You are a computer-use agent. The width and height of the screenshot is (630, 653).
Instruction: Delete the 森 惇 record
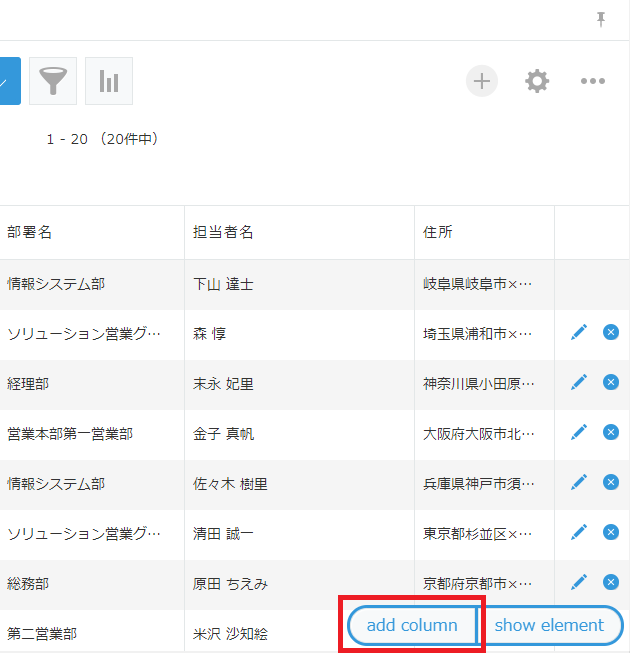point(611,332)
